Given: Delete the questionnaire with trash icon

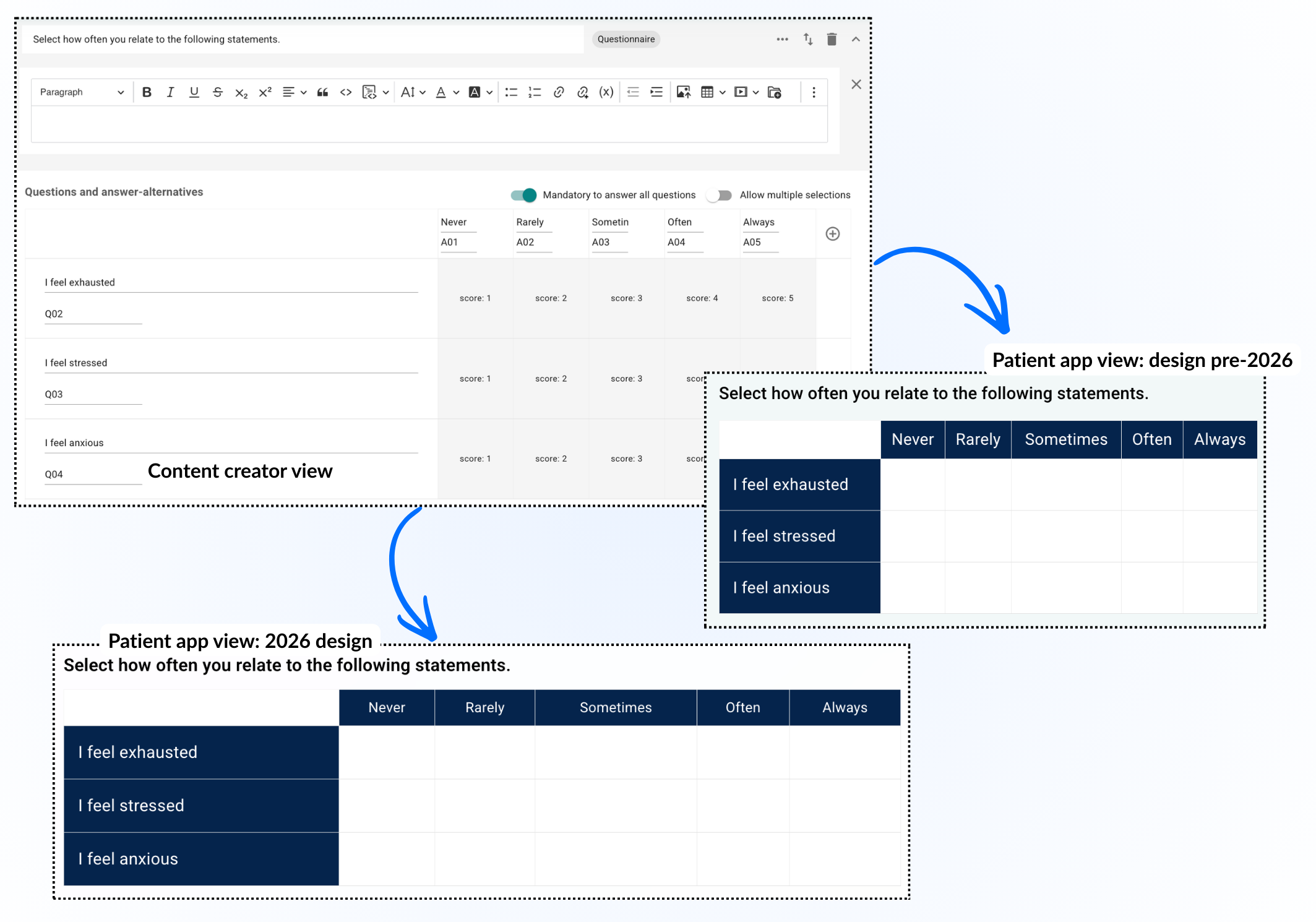Looking at the screenshot, I should tap(832, 39).
